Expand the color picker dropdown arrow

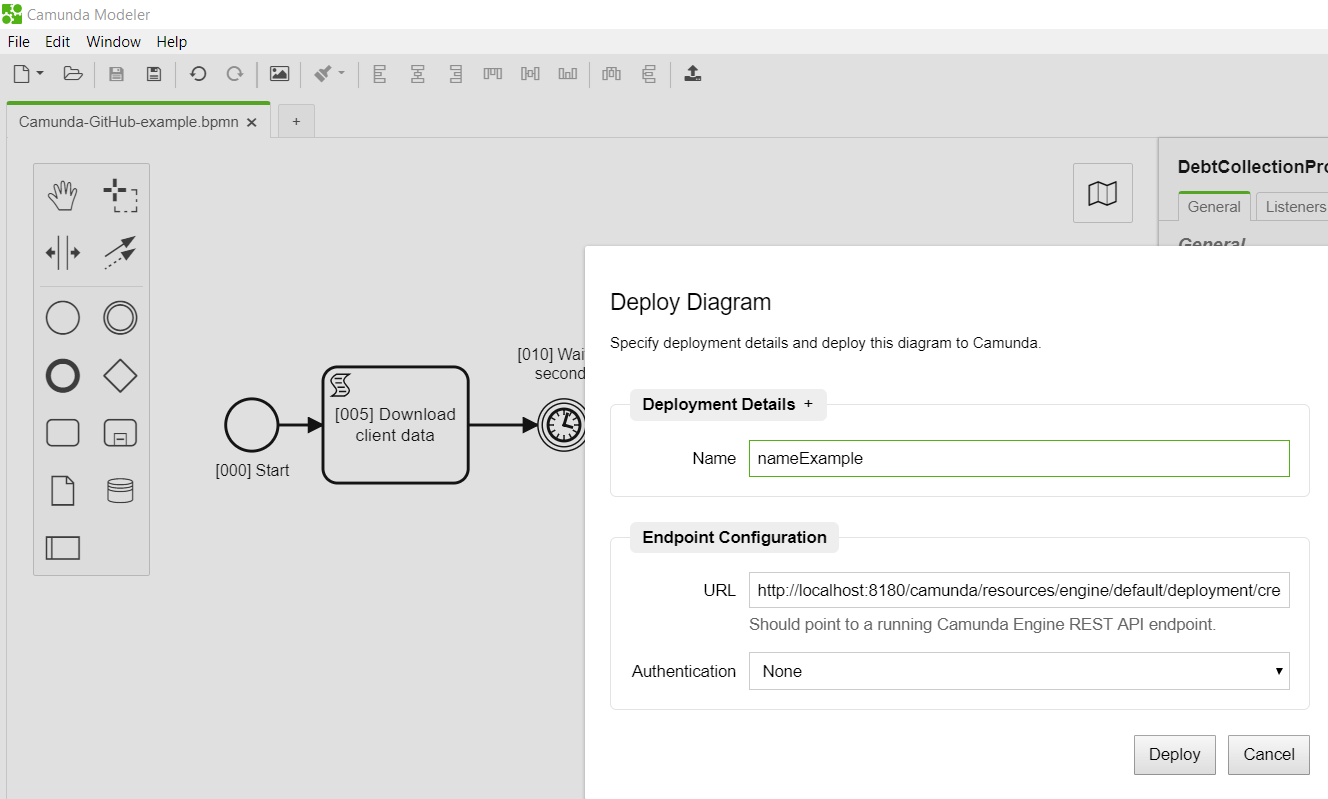pyautogui.click(x=341, y=73)
